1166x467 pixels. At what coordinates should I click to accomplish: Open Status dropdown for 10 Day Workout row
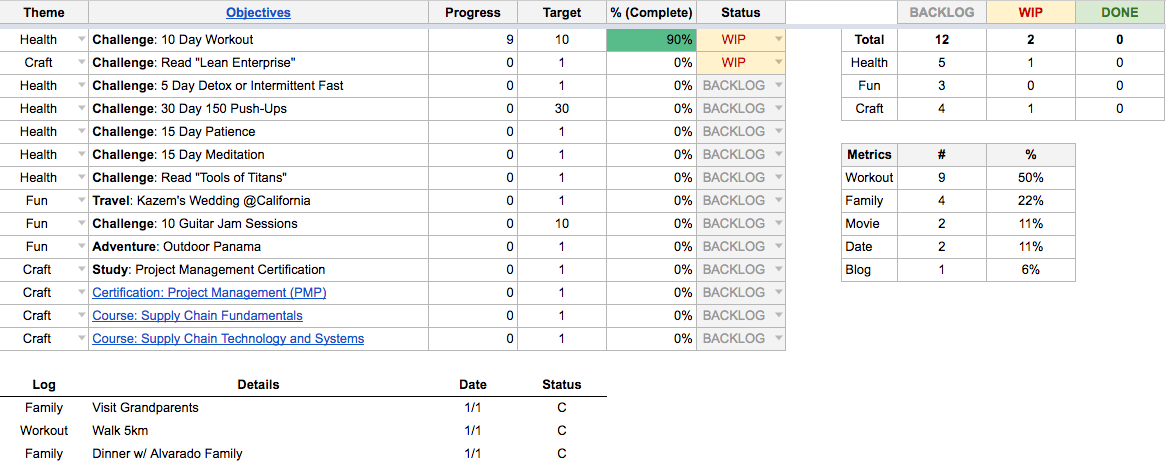click(x=777, y=40)
